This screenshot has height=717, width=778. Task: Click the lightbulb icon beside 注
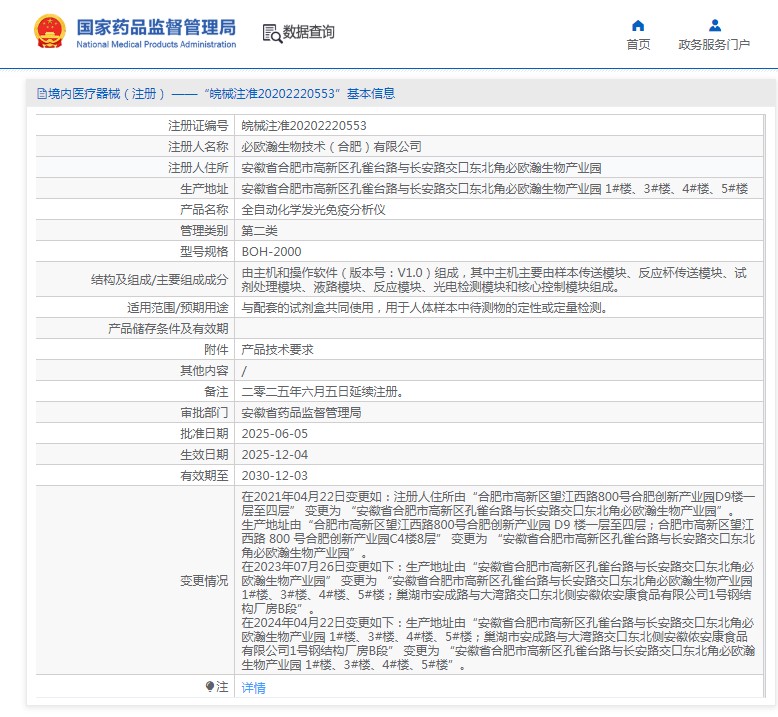click(210, 687)
